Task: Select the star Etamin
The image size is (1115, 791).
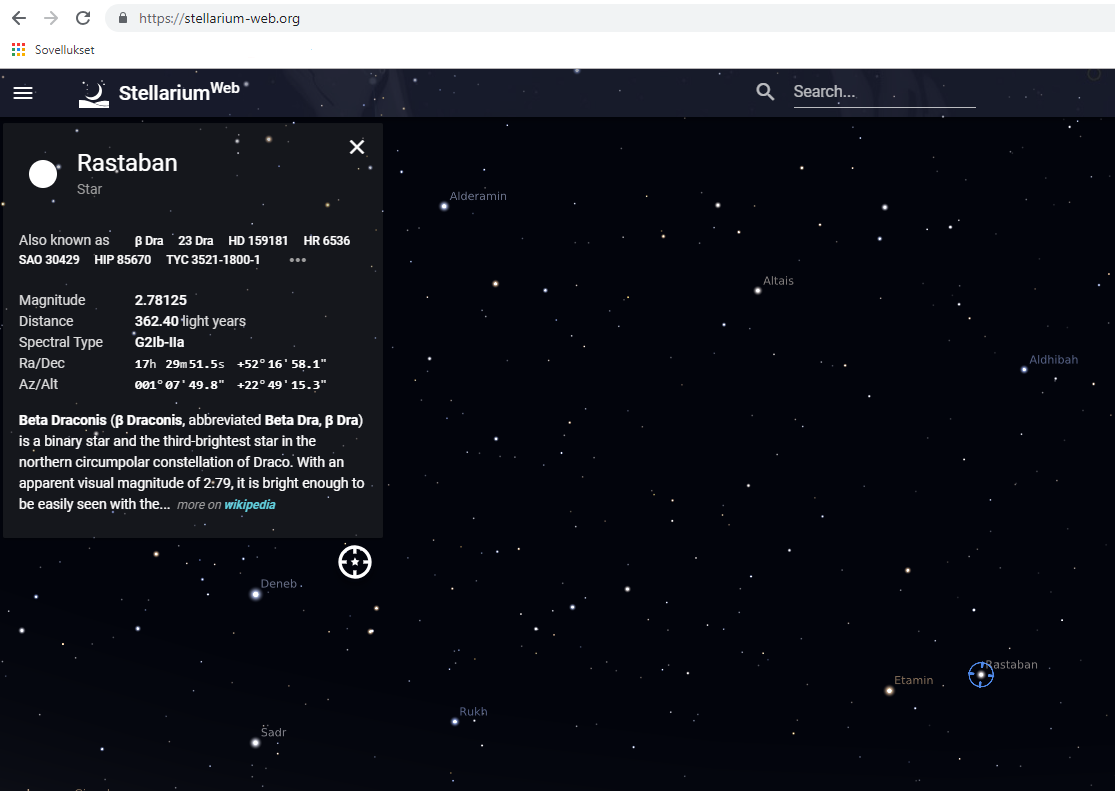Action: (889, 690)
